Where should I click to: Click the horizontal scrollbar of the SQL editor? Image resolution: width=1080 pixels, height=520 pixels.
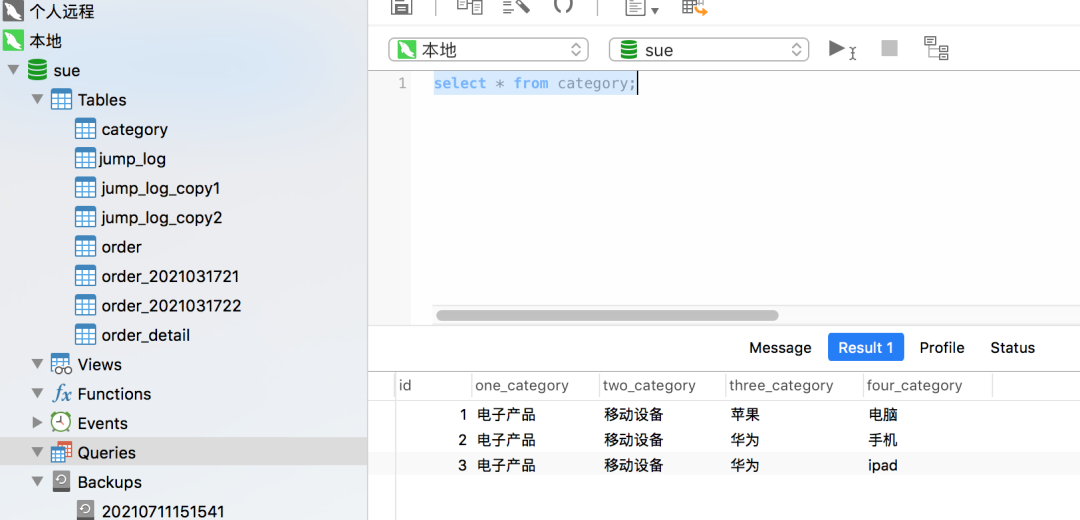point(608,315)
